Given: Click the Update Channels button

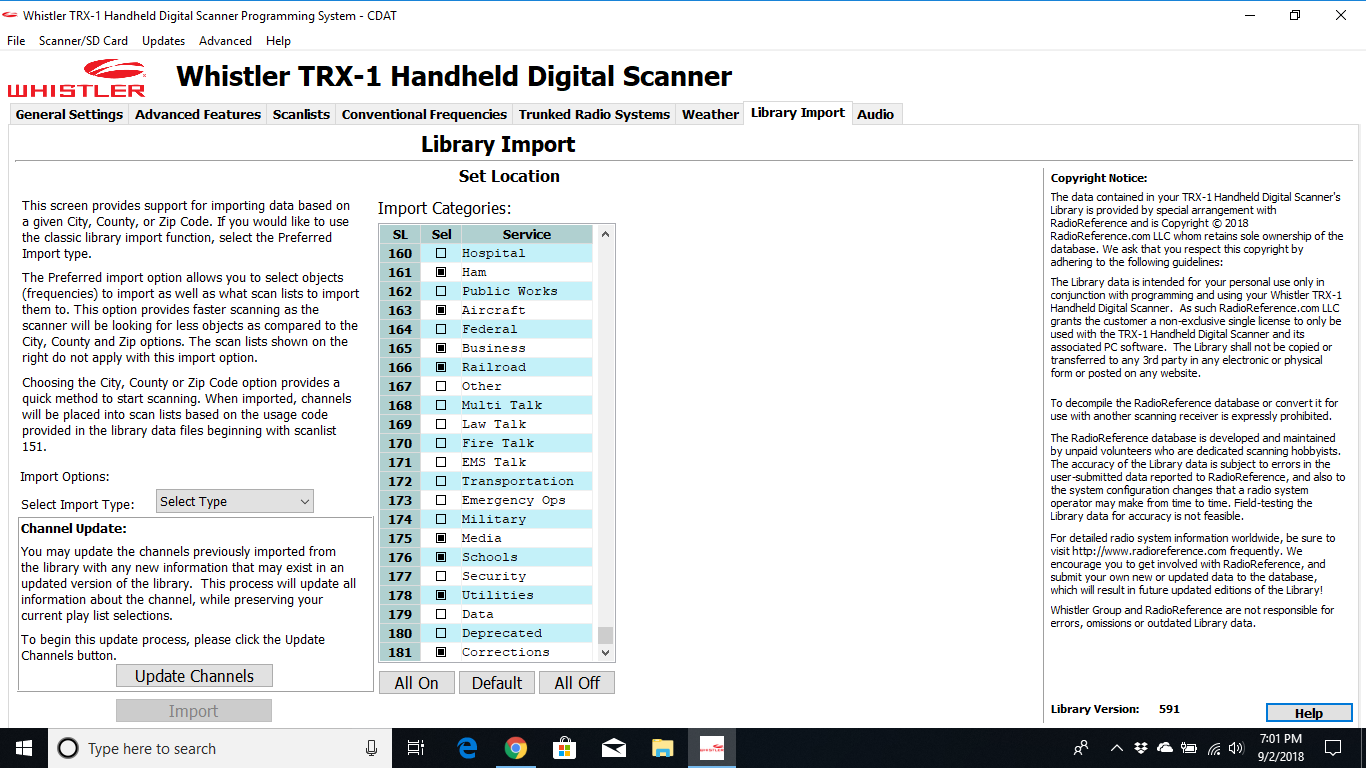Looking at the screenshot, I should (194, 676).
